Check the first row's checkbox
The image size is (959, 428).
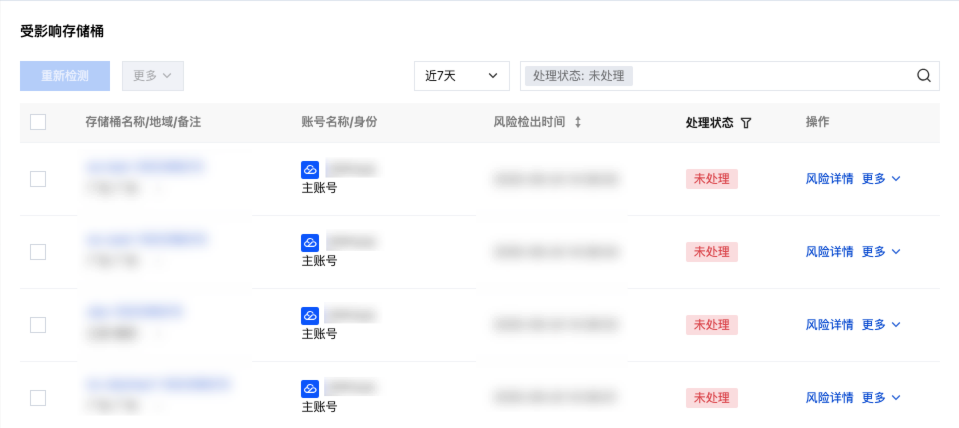coord(38,179)
